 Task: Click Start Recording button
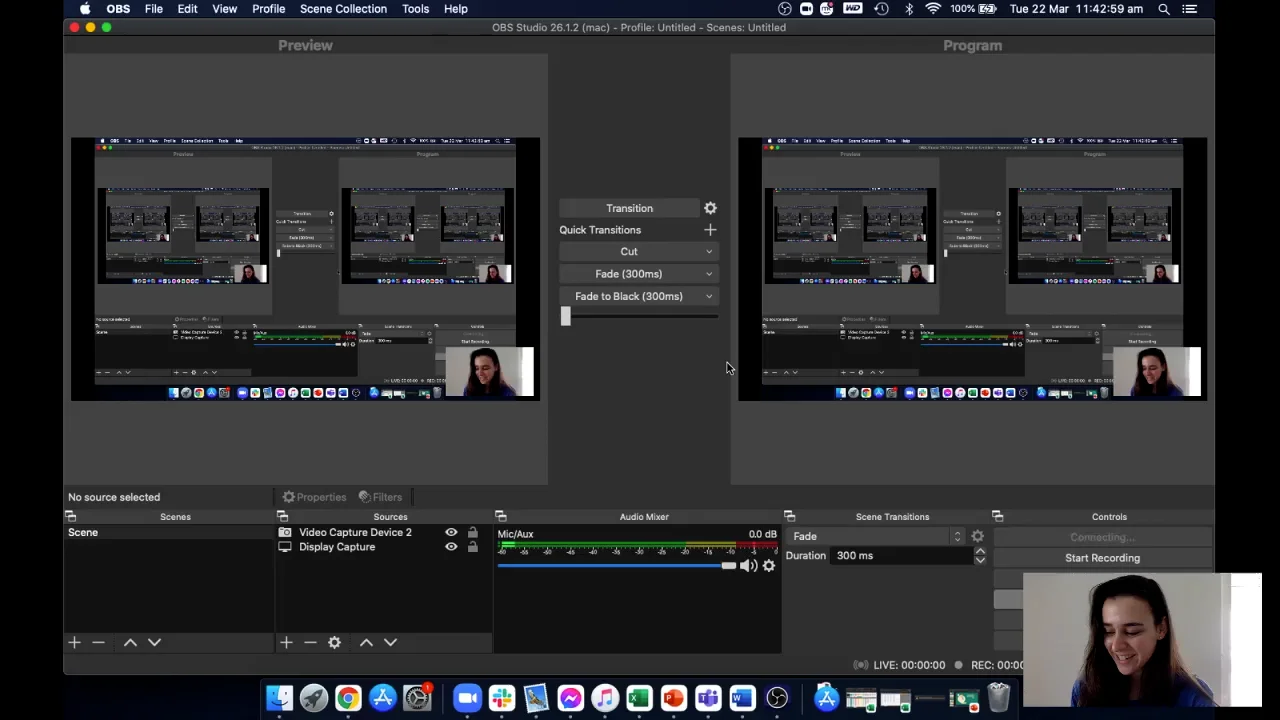pos(1102,558)
